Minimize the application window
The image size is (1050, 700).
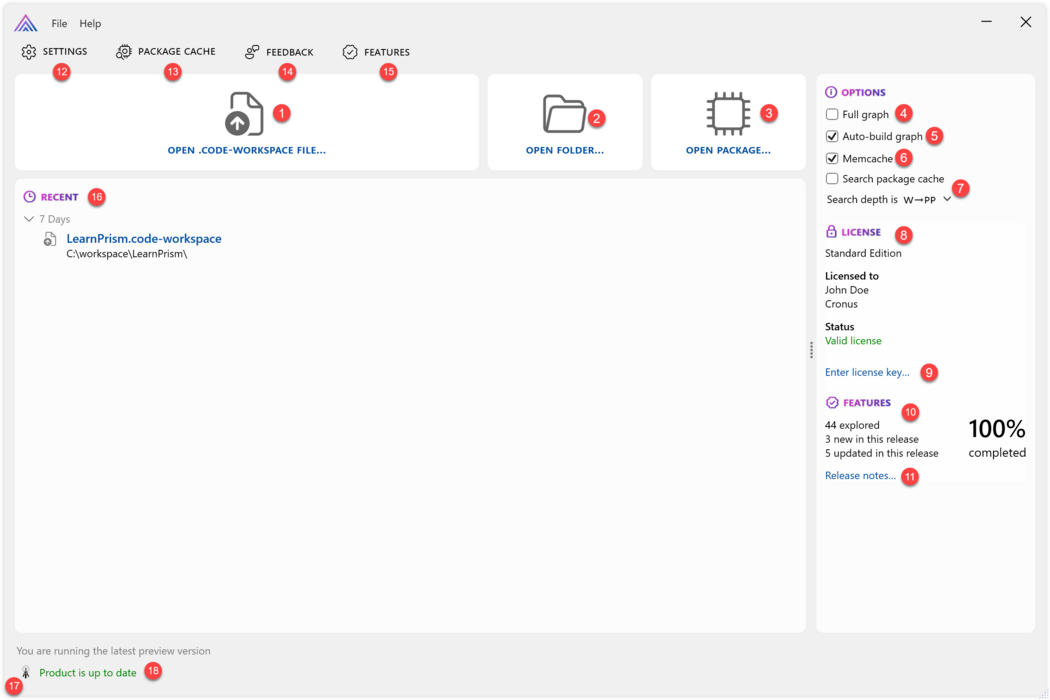[x=986, y=22]
